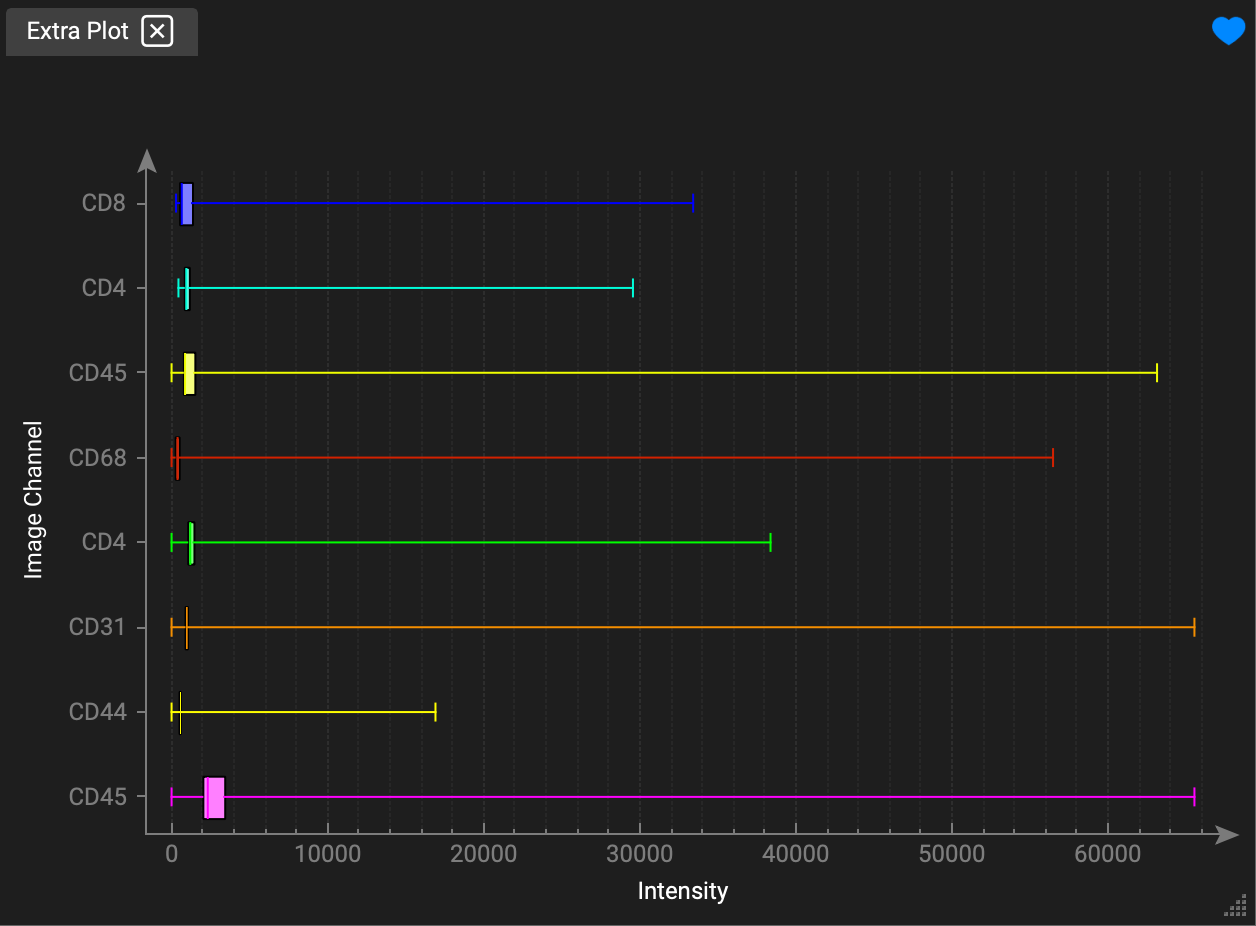The width and height of the screenshot is (1256, 926).
Task: Click the 40000 tick label
Action: (x=795, y=856)
